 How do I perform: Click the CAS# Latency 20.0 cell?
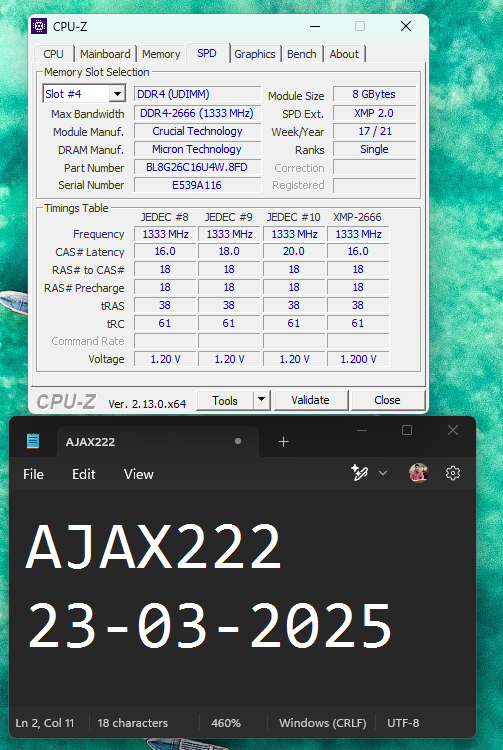tap(294, 252)
